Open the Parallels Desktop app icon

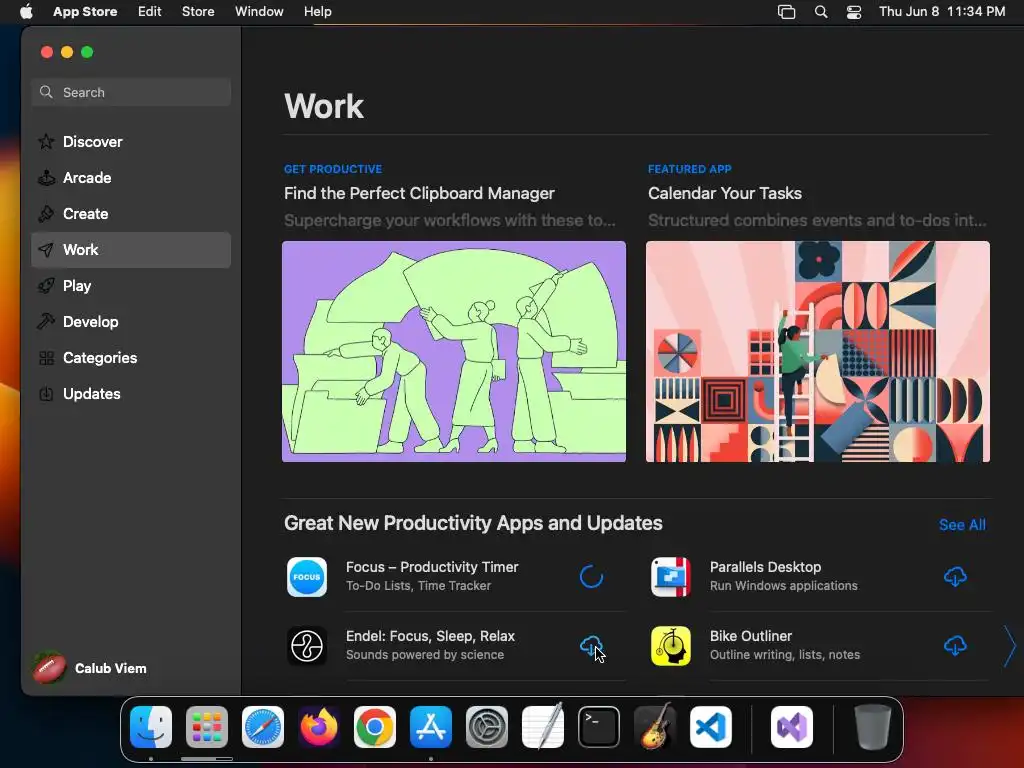671,577
